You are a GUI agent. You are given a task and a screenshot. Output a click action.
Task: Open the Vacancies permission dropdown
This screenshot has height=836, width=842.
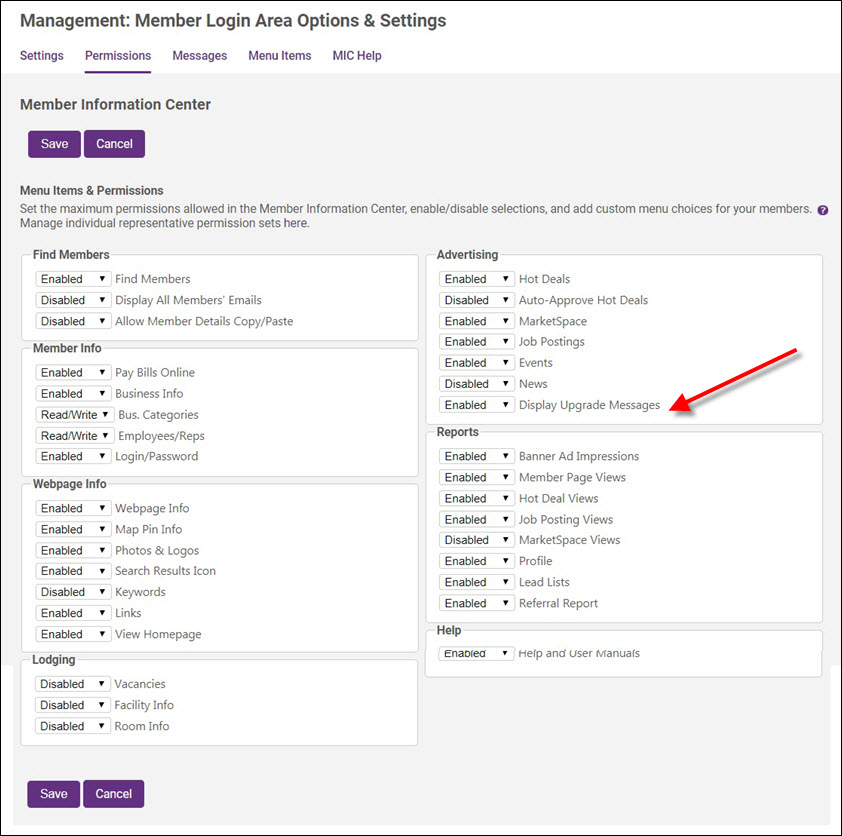(73, 684)
